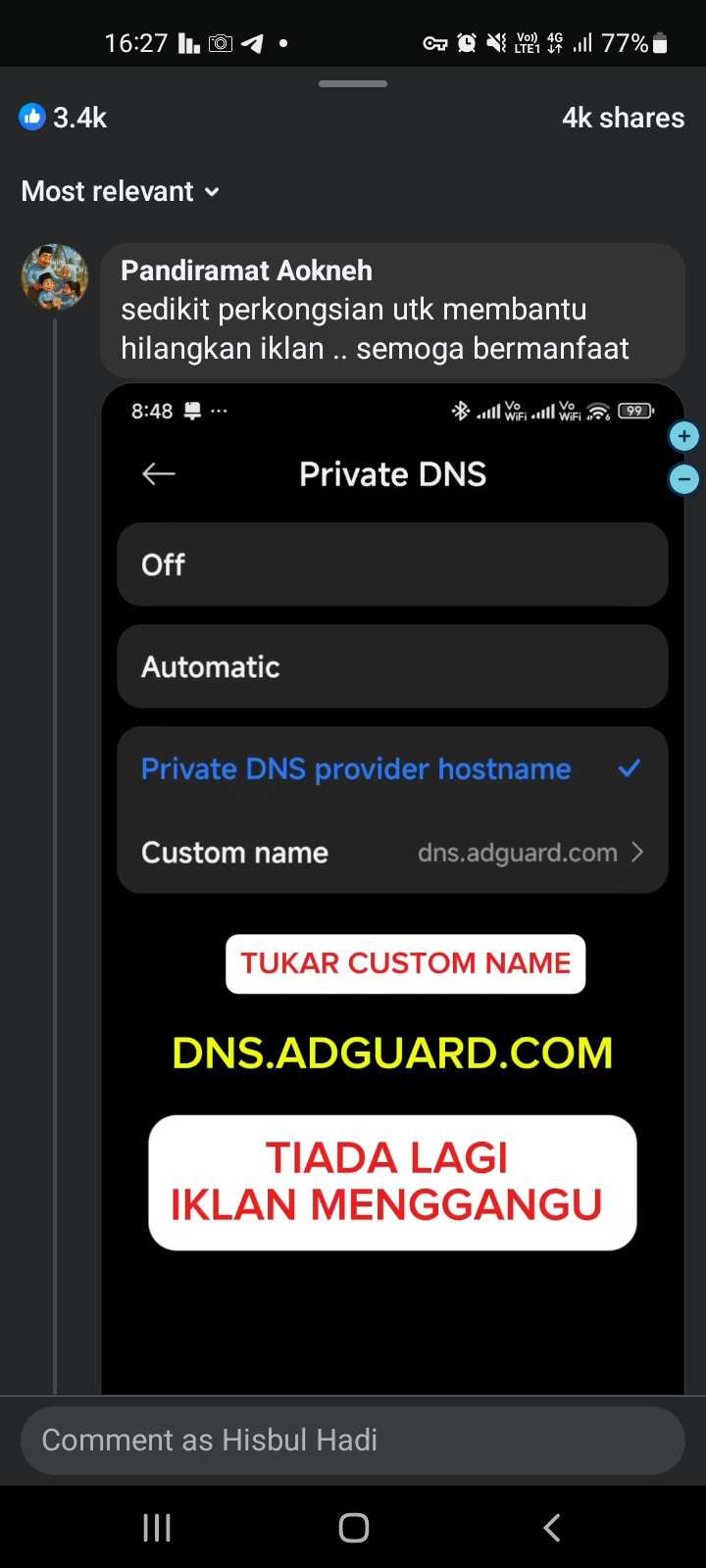
Task: Open Pandiramat Aokneh's profile picture
Action: 55,277
